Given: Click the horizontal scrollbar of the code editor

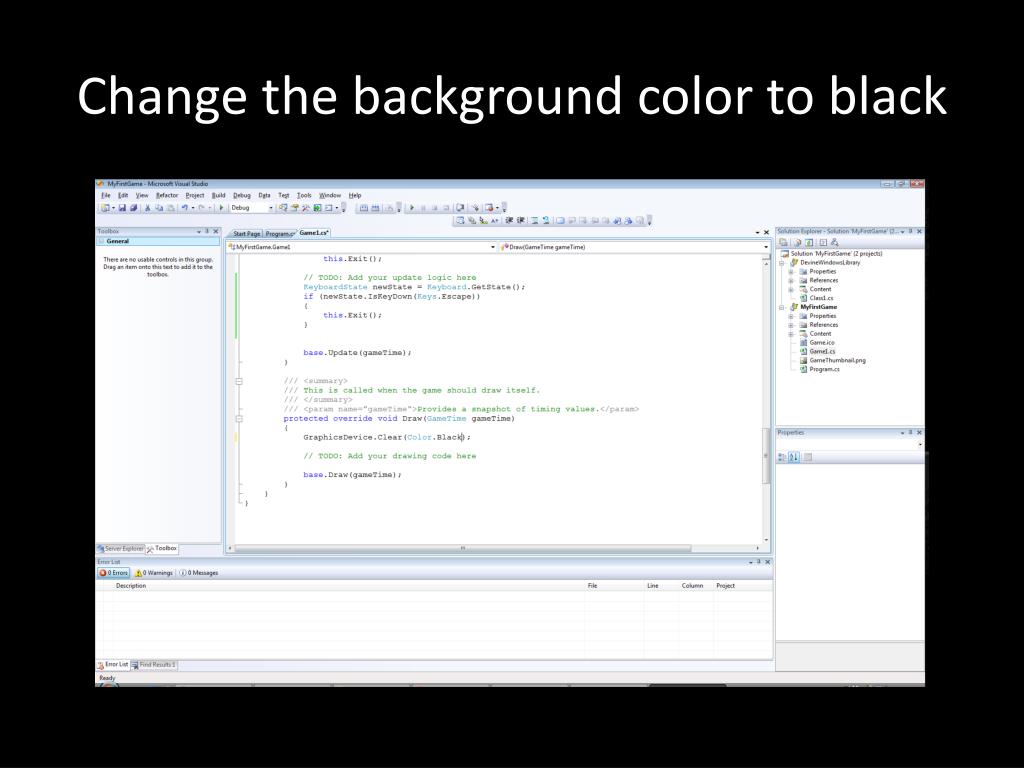Looking at the screenshot, I should point(462,549).
